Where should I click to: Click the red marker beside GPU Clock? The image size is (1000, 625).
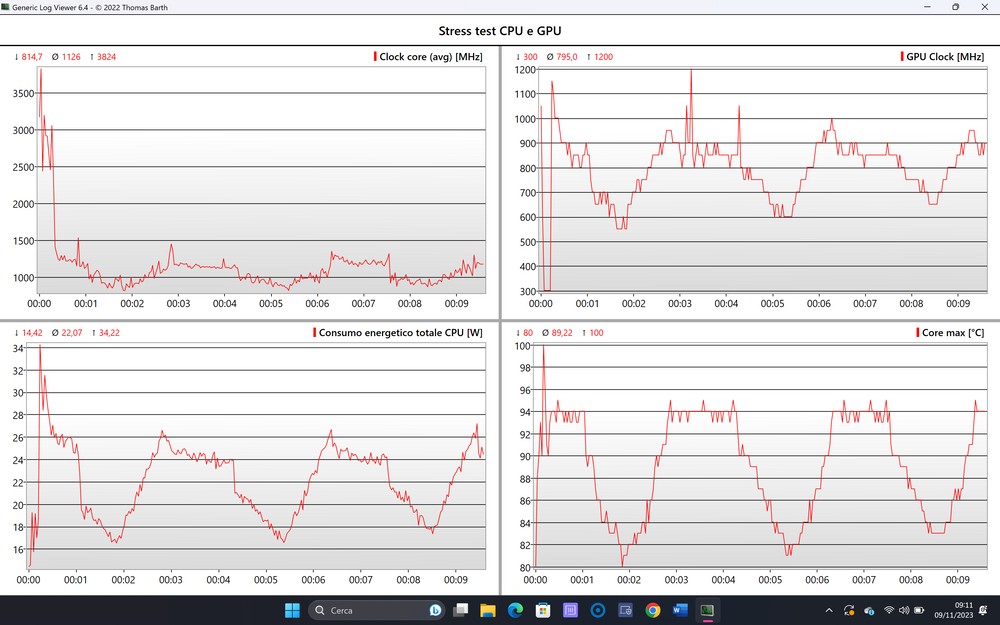(x=902, y=56)
